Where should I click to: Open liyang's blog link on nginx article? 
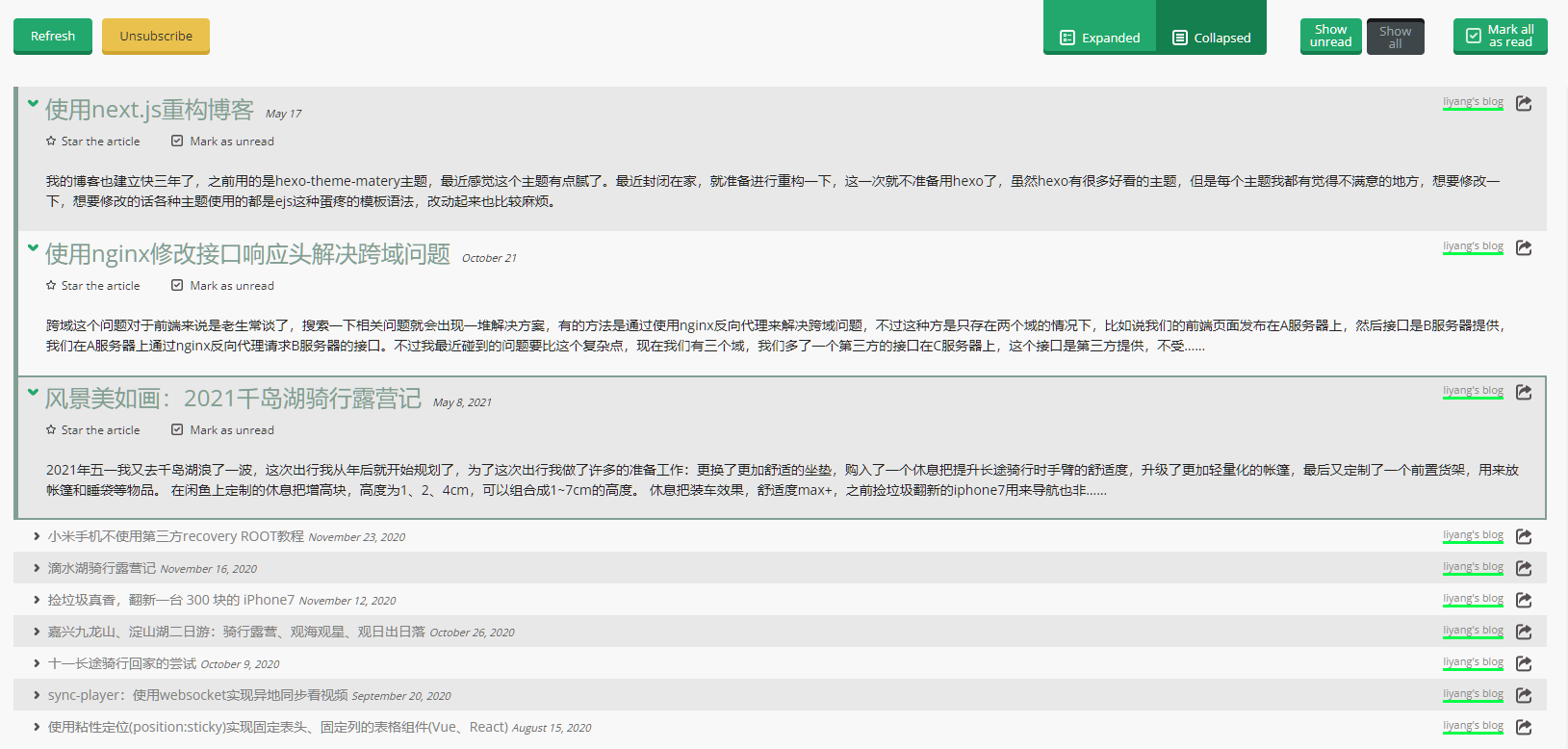pyautogui.click(x=1473, y=246)
